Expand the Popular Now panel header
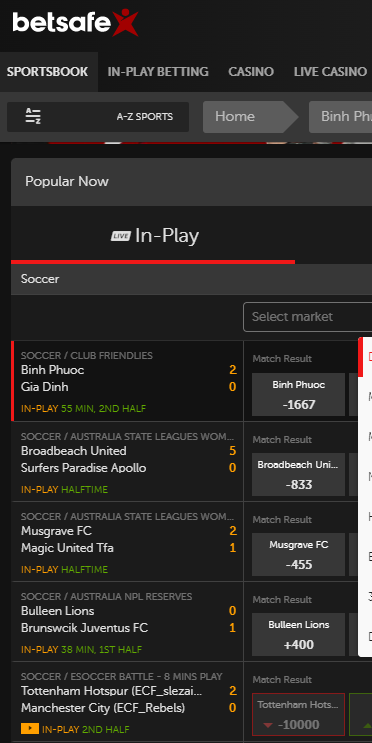This screenshot has width=372, height=743. [191, 181]
